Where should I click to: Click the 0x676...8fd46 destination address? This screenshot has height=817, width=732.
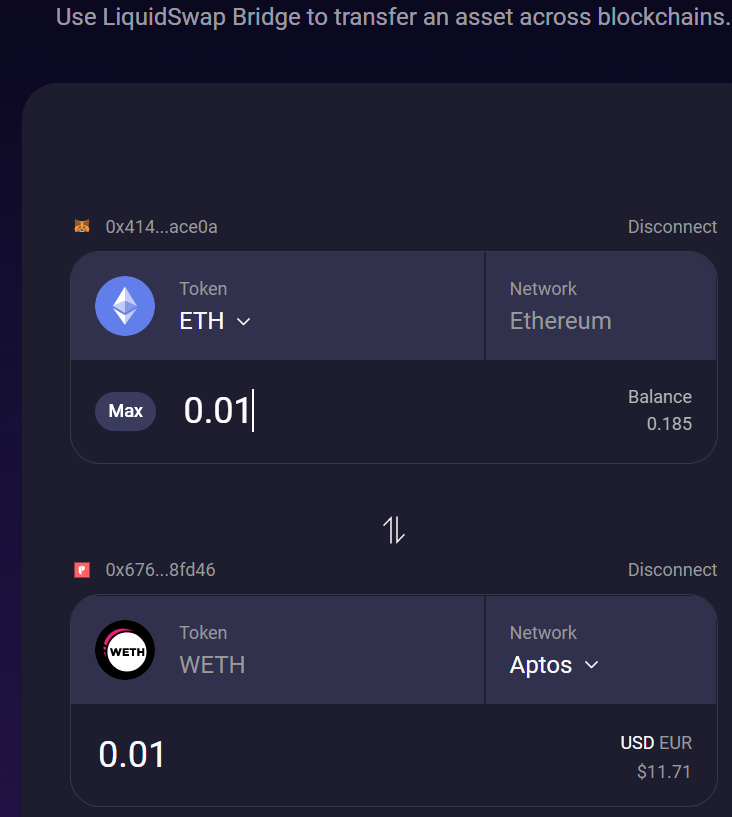(160, 570)
